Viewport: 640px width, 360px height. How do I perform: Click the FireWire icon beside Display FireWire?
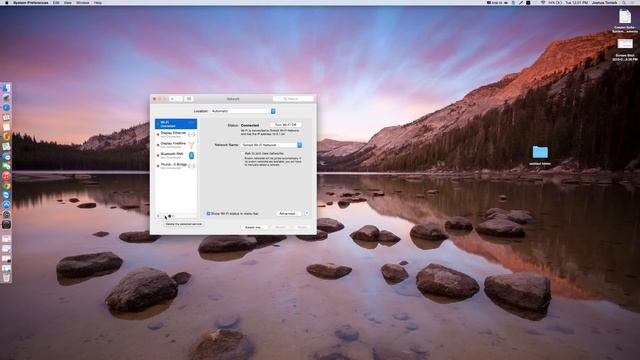point(191,145)
